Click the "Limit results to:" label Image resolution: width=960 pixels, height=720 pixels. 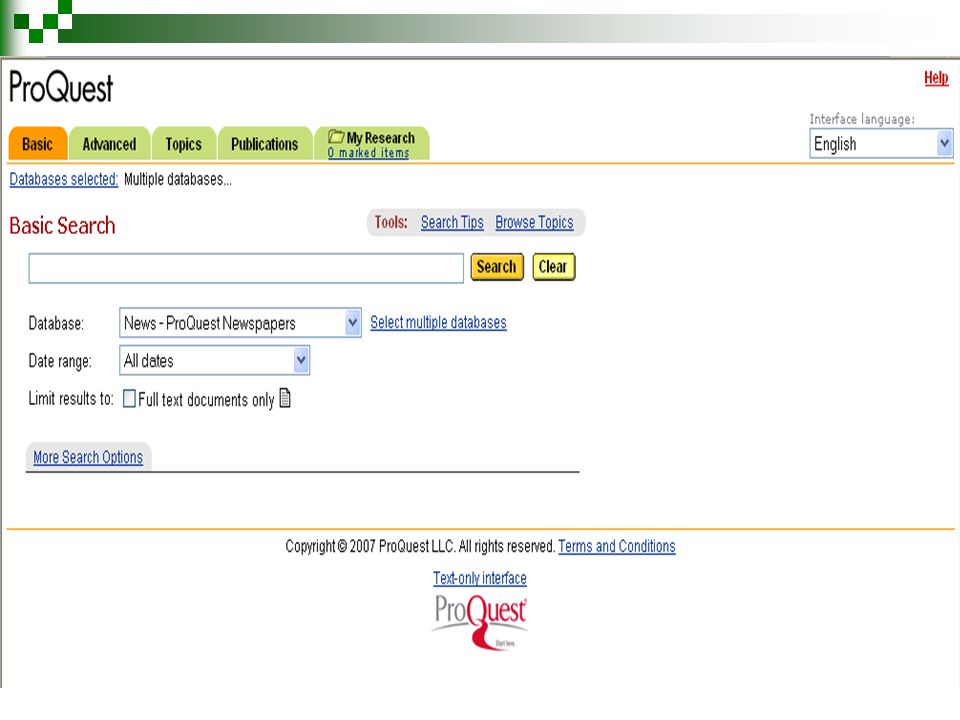pos(71,399)
